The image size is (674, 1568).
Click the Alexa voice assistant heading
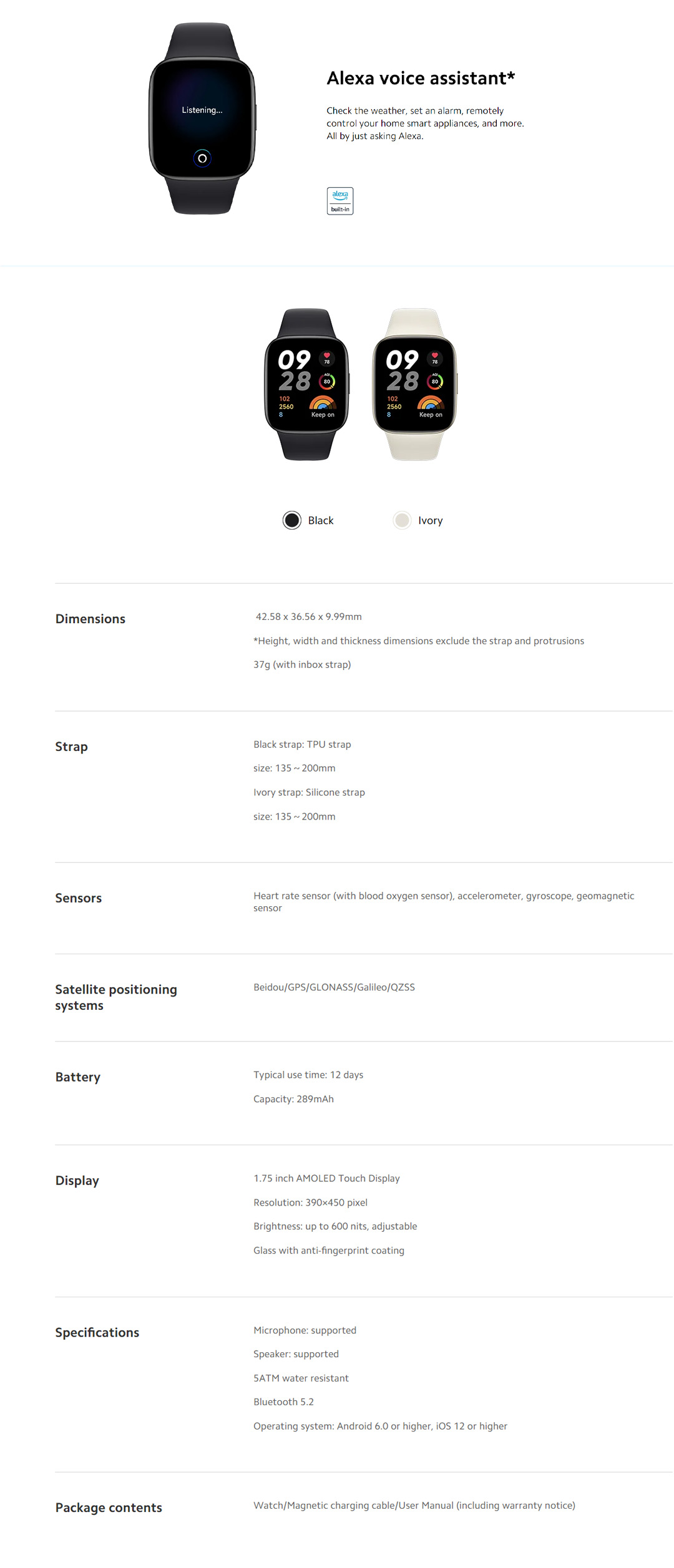pos(421,79)
